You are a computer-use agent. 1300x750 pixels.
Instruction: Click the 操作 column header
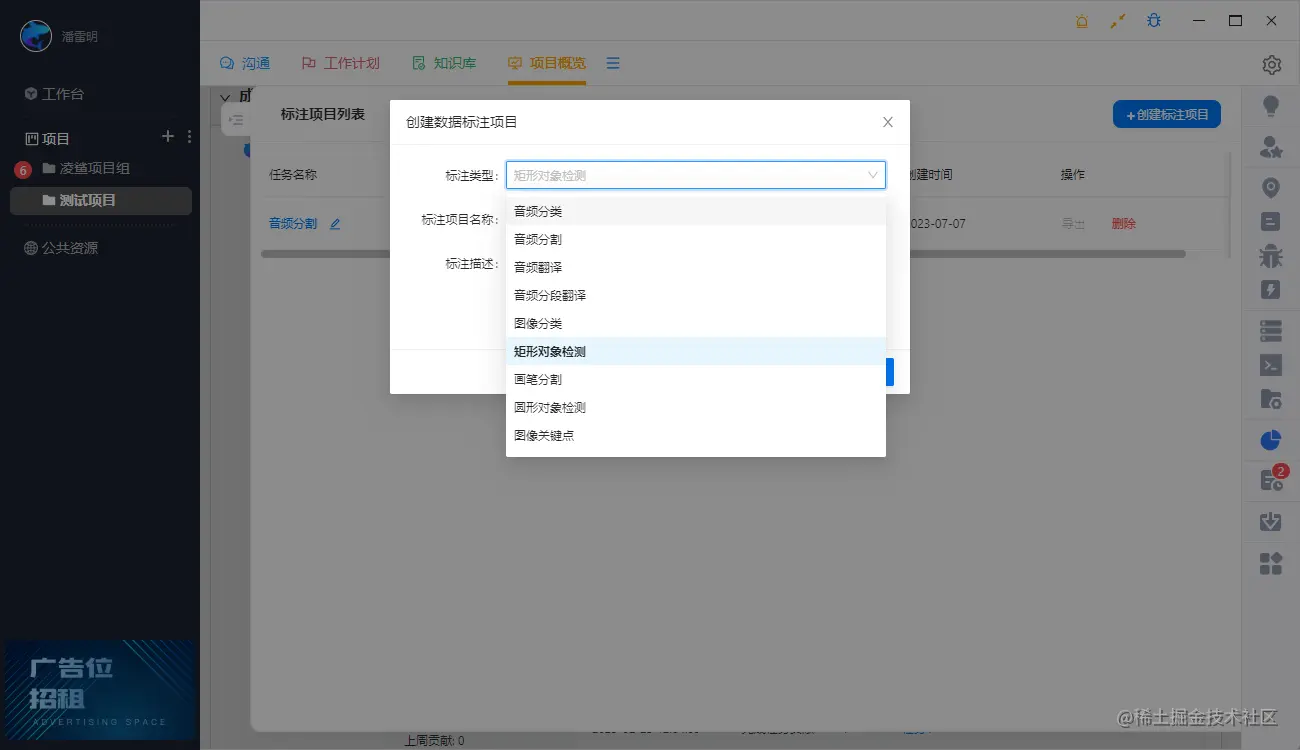click(x=1073, y=174)
